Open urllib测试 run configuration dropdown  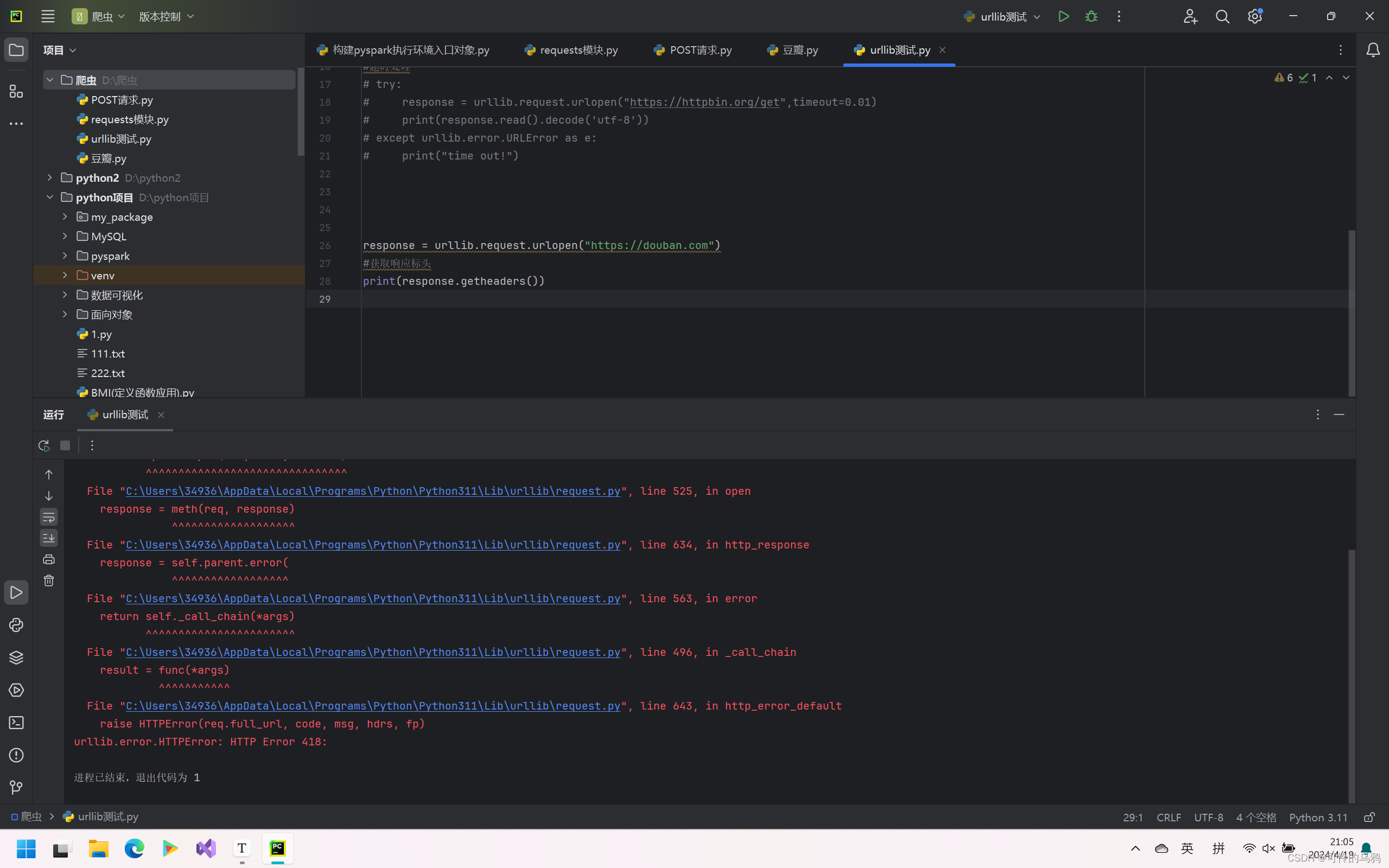tap(1002, 16)
